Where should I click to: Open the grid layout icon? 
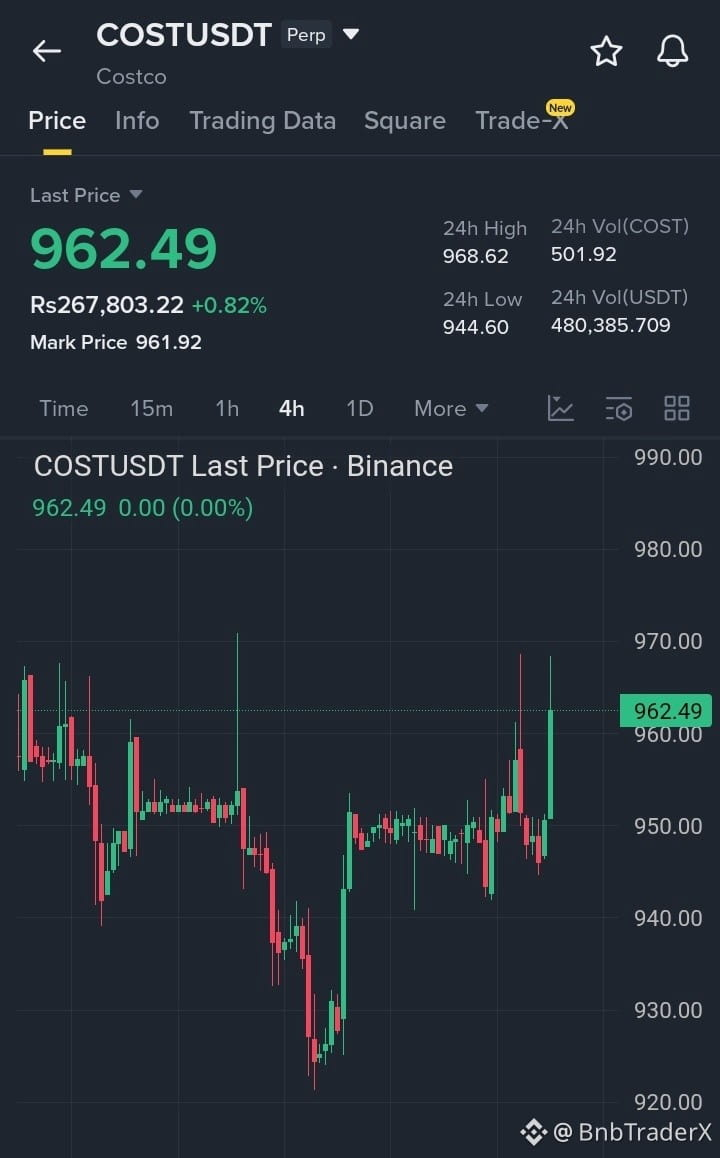coord(676,408)
